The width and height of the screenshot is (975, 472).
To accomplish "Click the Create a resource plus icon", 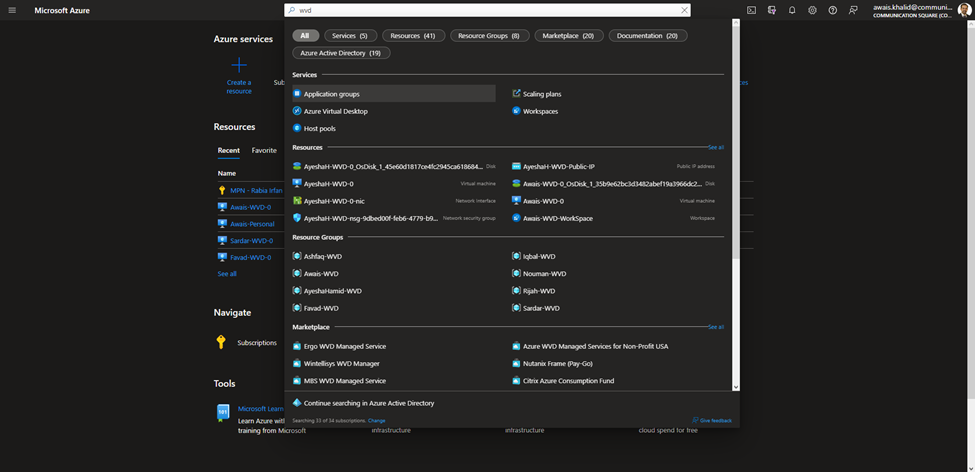I will 239,65.
